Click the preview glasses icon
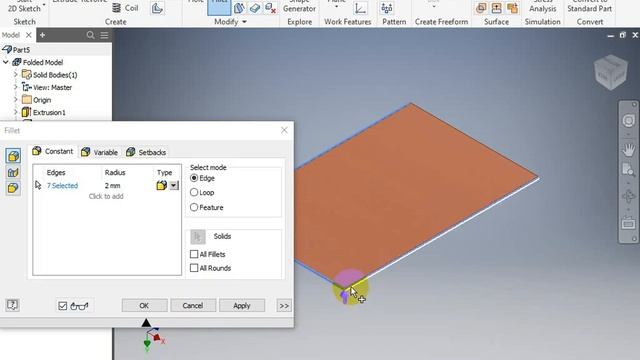The image size is (640, 360). point(79,306)
